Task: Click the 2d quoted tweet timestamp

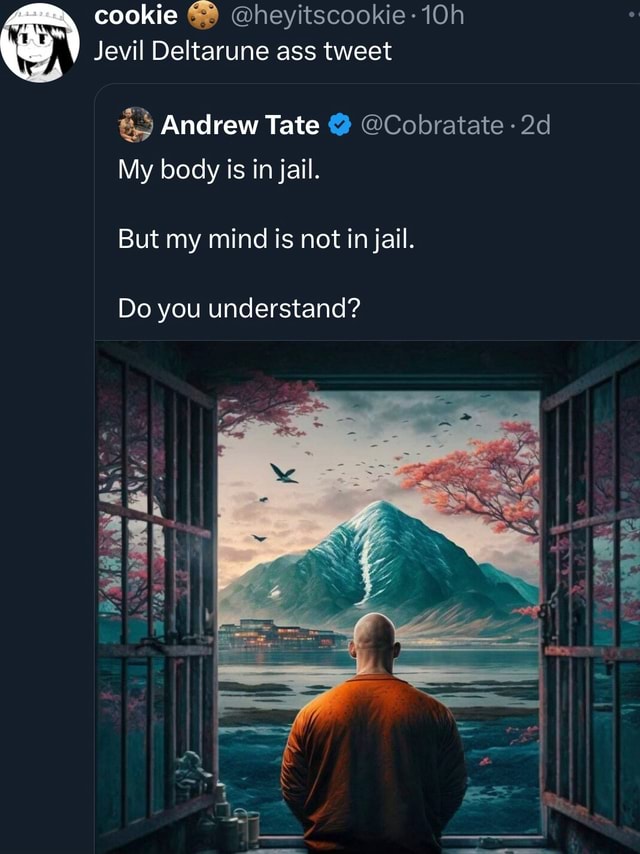Action: coord(535,125)
